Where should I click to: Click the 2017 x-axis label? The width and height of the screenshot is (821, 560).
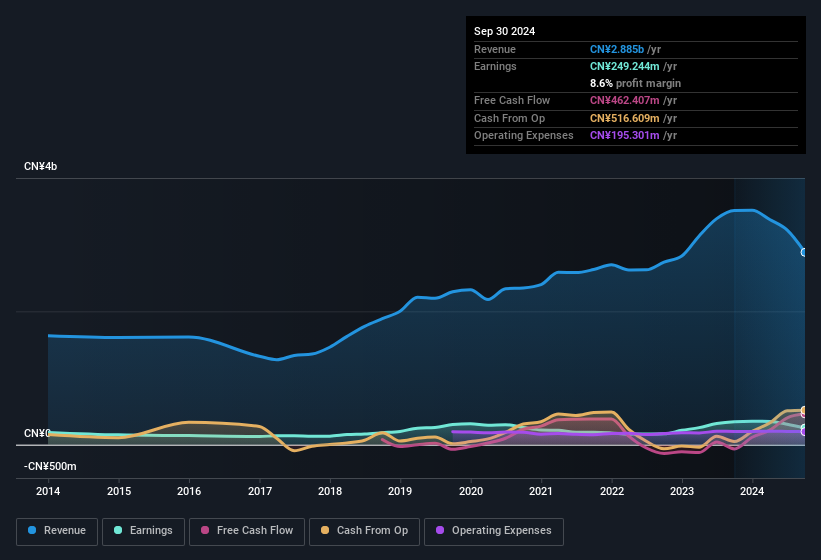click(x=260, y=491)
